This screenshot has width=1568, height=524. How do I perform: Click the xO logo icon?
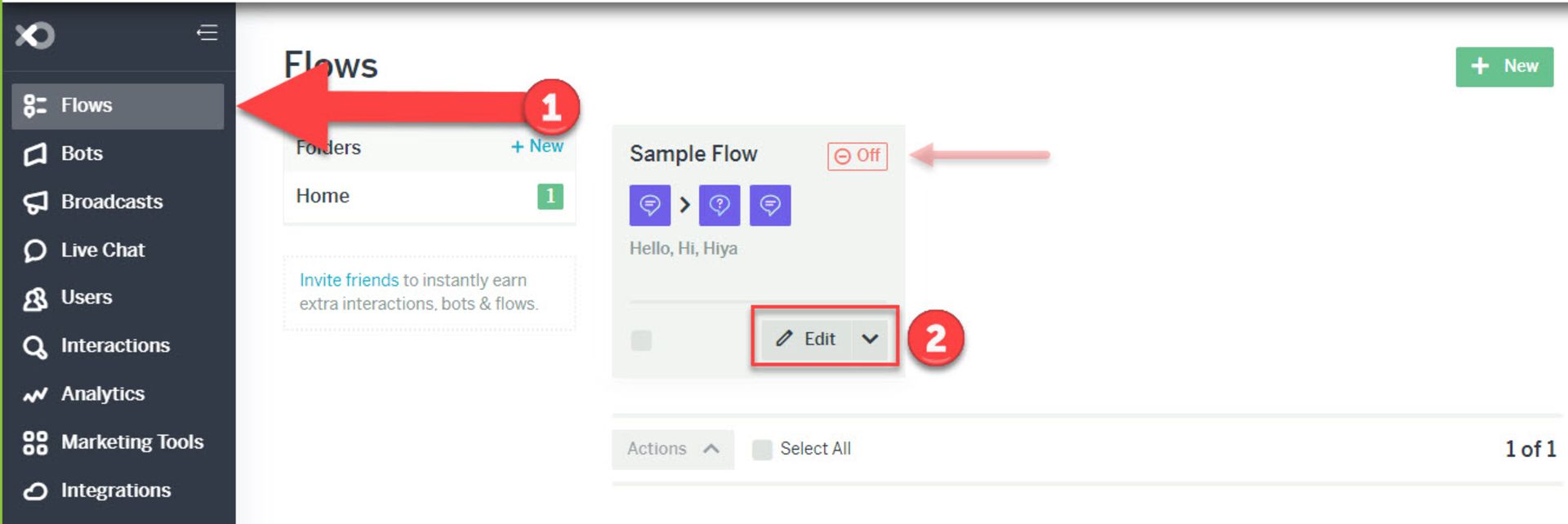[34, 35]
